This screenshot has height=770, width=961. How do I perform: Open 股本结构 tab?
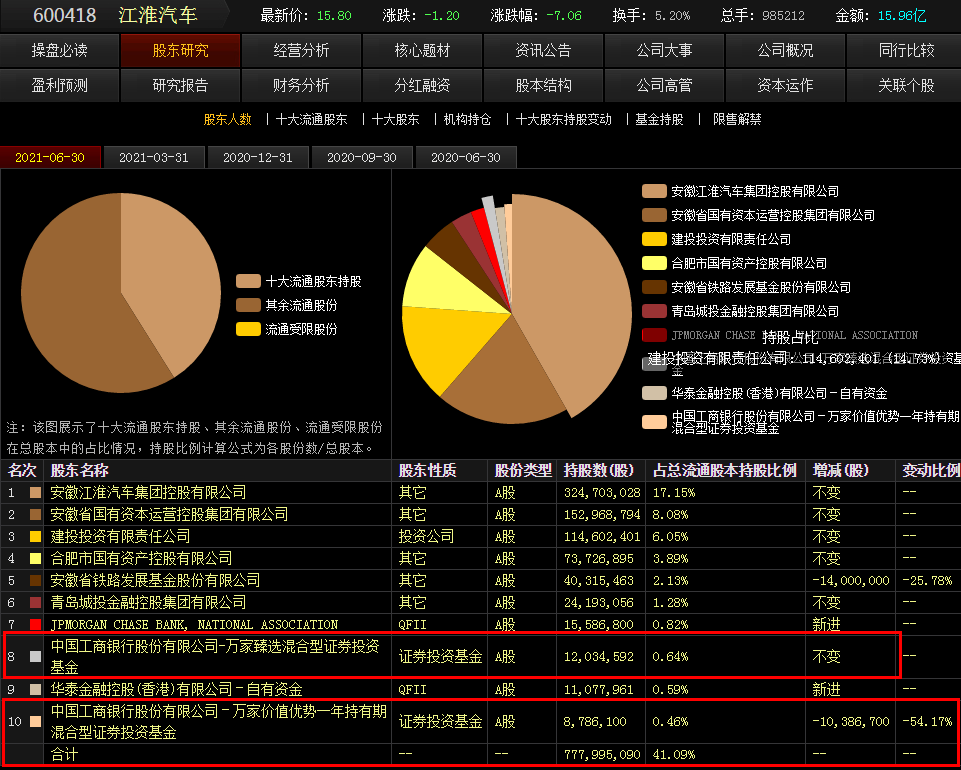(543, 85)
